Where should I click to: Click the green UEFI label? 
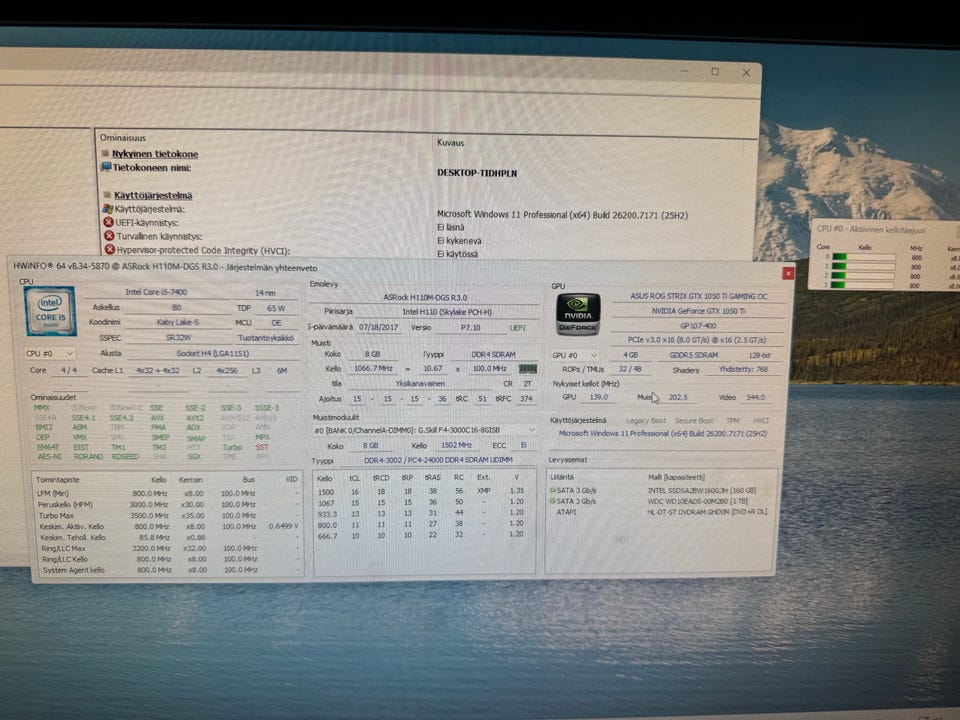pyautogui.click(x=517, y=328)
